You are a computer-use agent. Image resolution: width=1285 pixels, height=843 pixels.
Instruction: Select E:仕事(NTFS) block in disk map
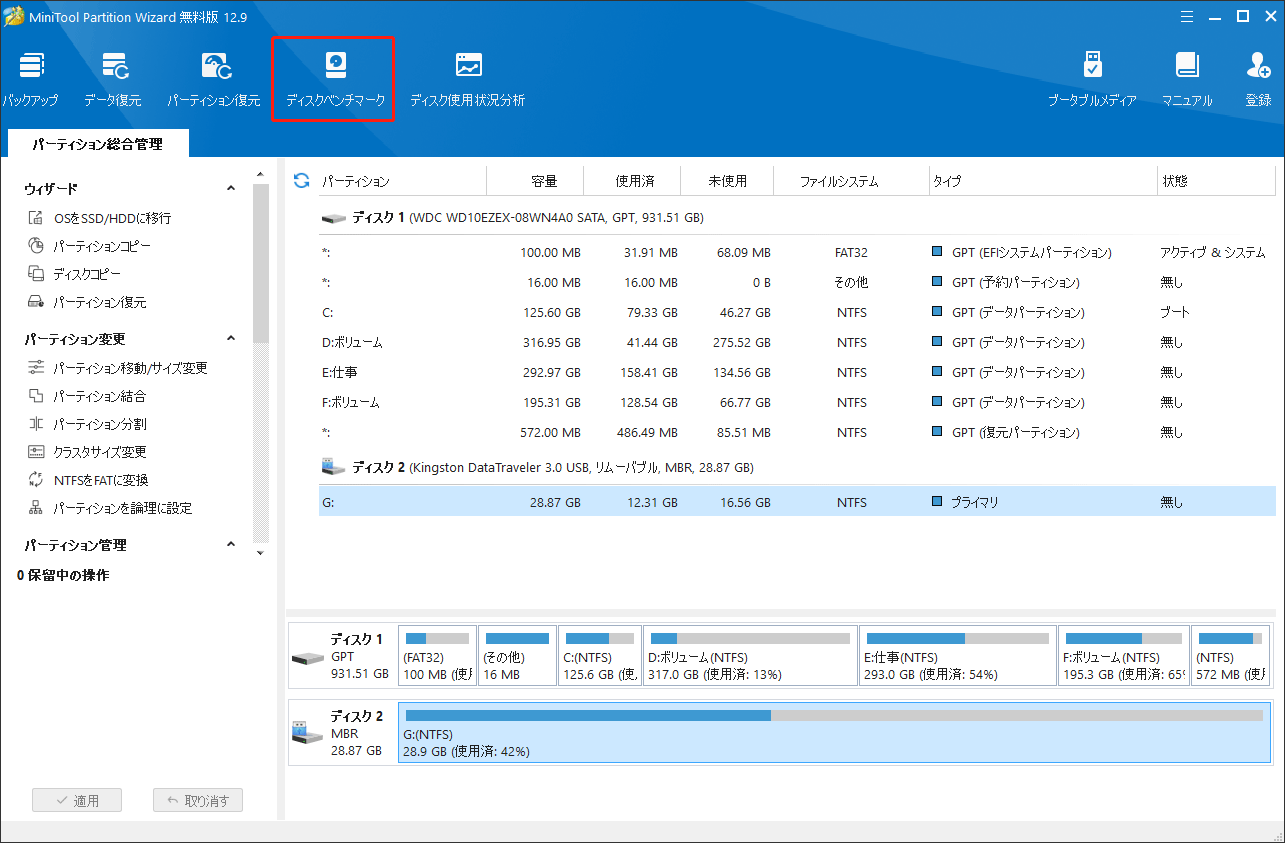957,656
